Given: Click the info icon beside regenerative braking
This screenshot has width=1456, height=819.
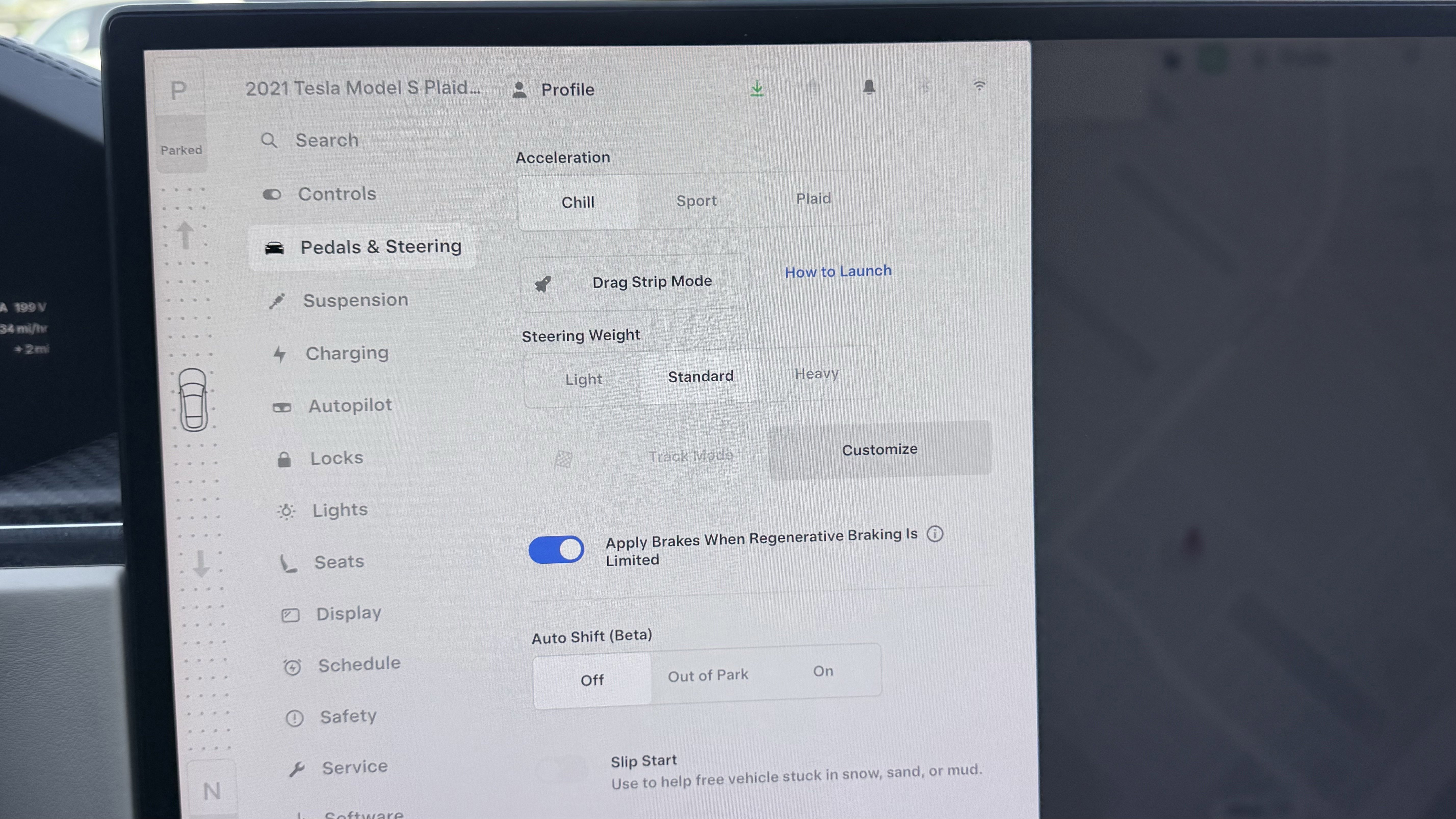Looking at the screenshot, I should point(935,534).
